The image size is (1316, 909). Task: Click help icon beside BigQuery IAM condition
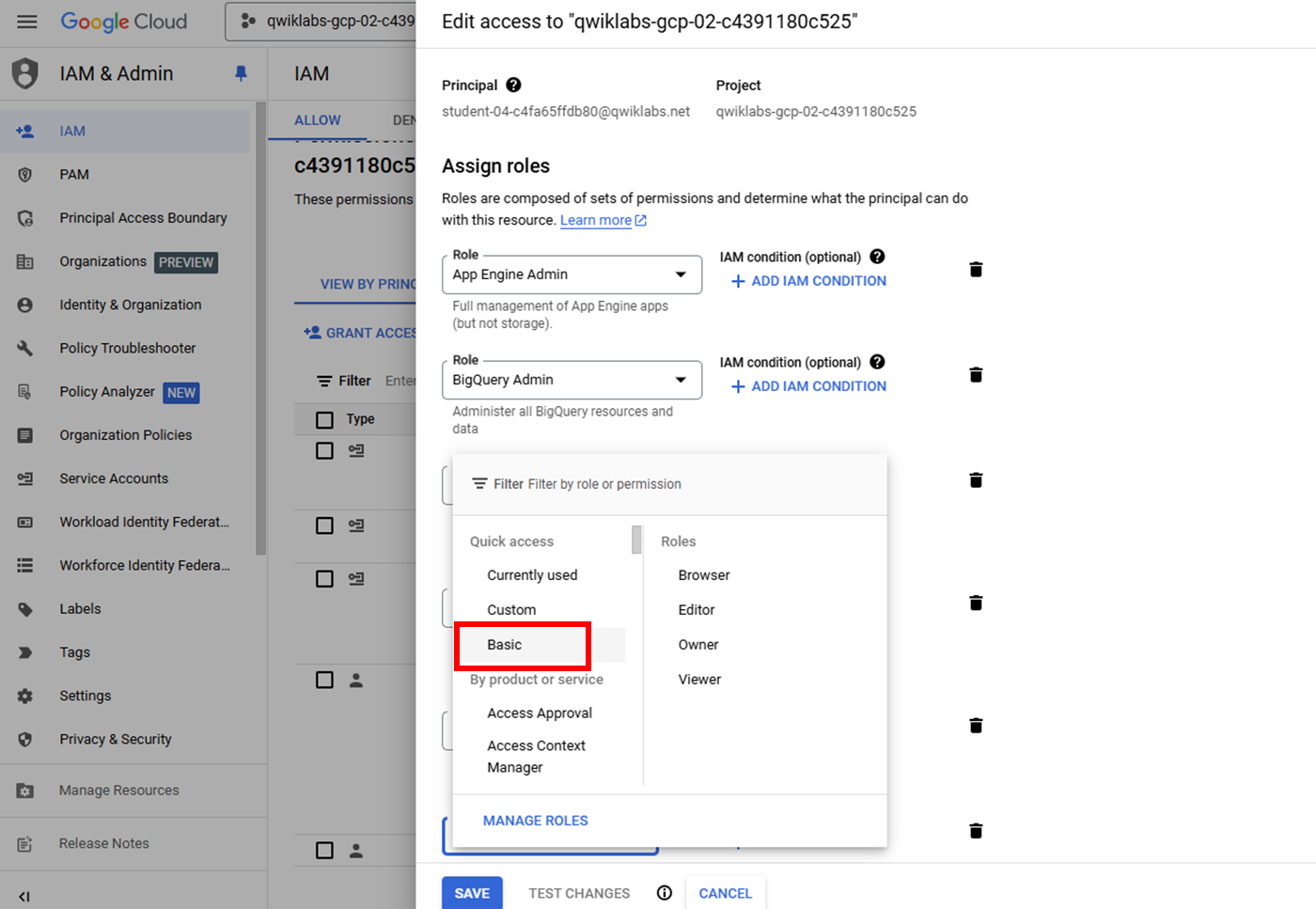coord(877,362)
